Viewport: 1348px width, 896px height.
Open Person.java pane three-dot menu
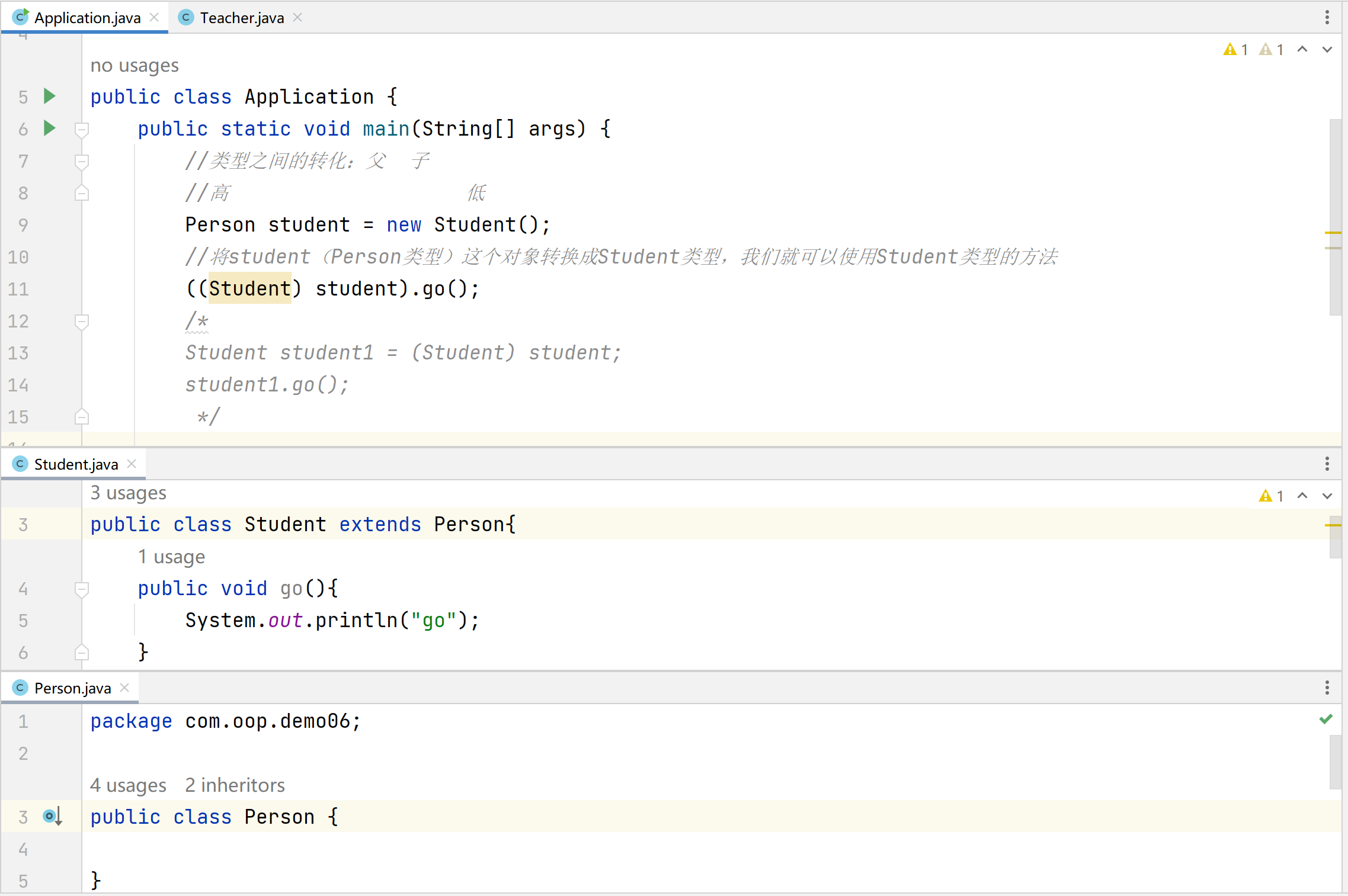pos(1327,688)
